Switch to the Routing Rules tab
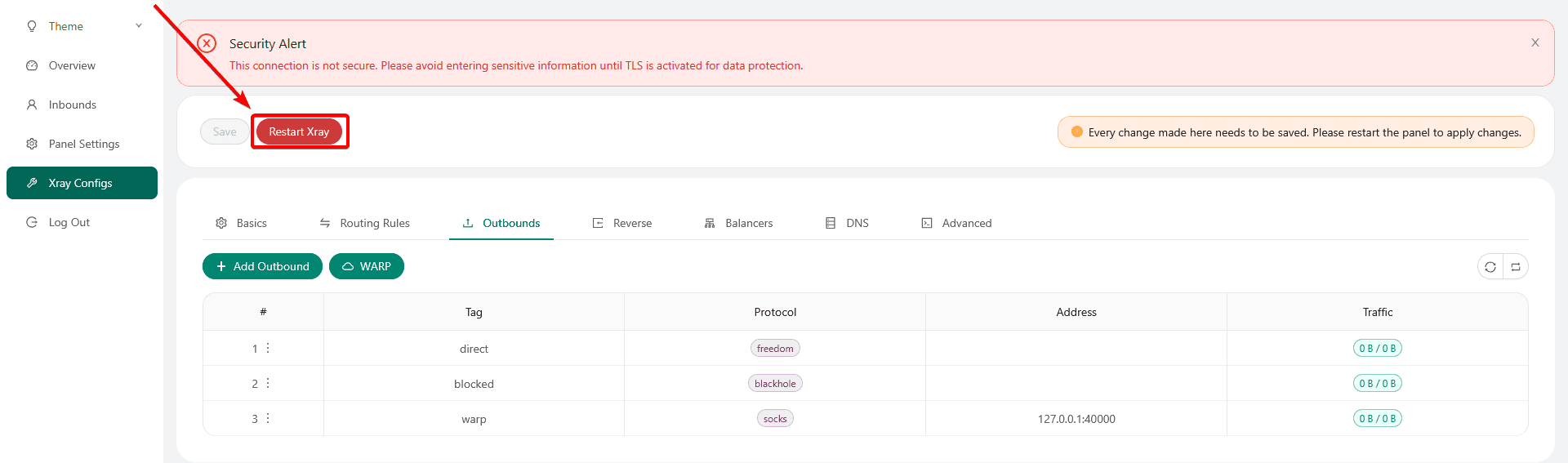1568x463 pixels. [x=365, y=223]
